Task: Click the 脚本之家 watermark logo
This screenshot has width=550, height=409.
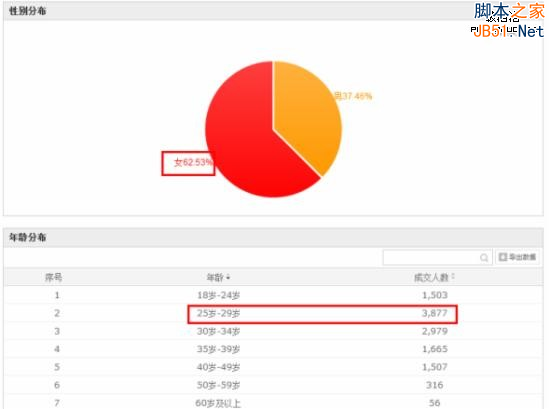Action: (509, 11)
